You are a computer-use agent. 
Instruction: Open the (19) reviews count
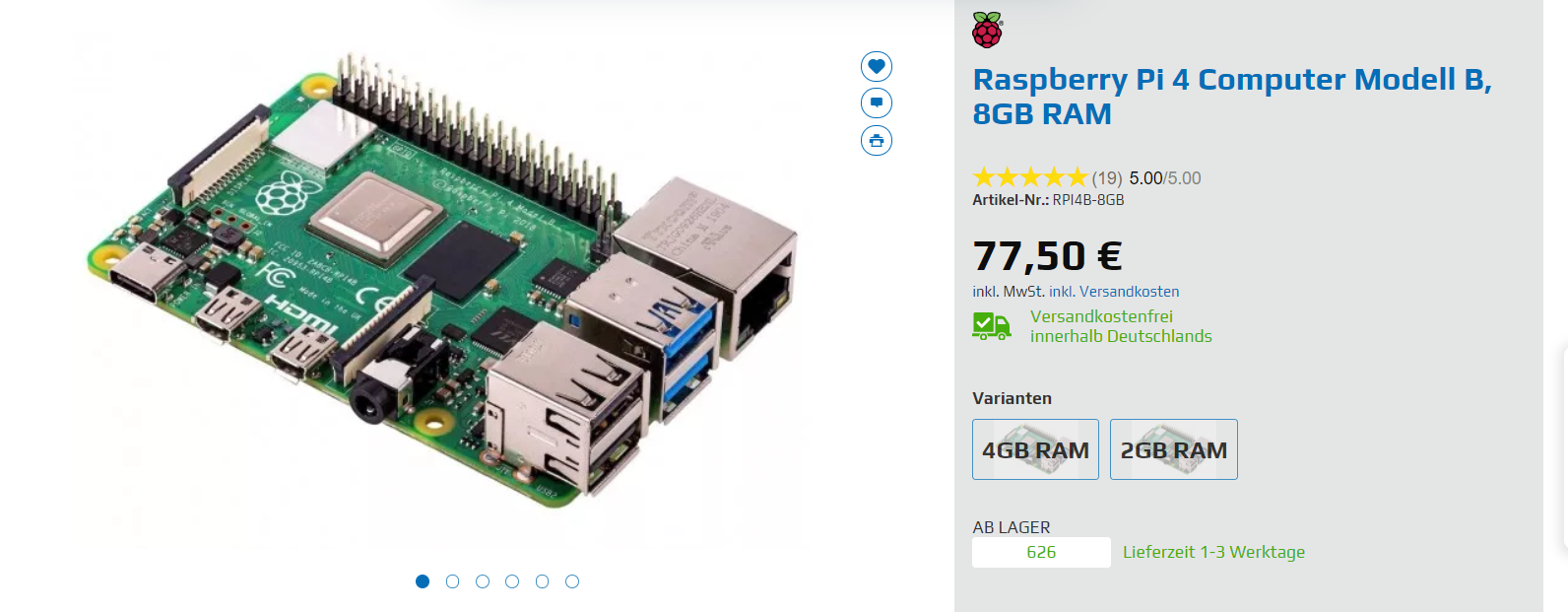tap(1107, 178)
